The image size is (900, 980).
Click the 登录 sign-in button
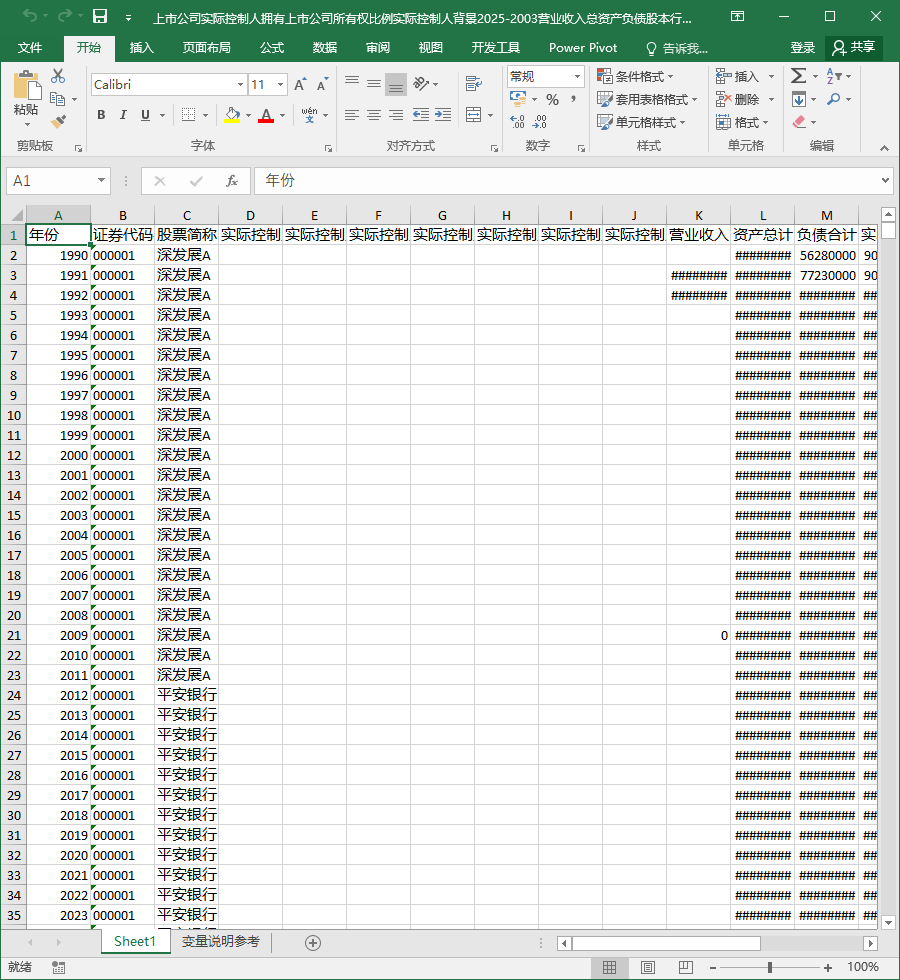[x=802, y=48]
